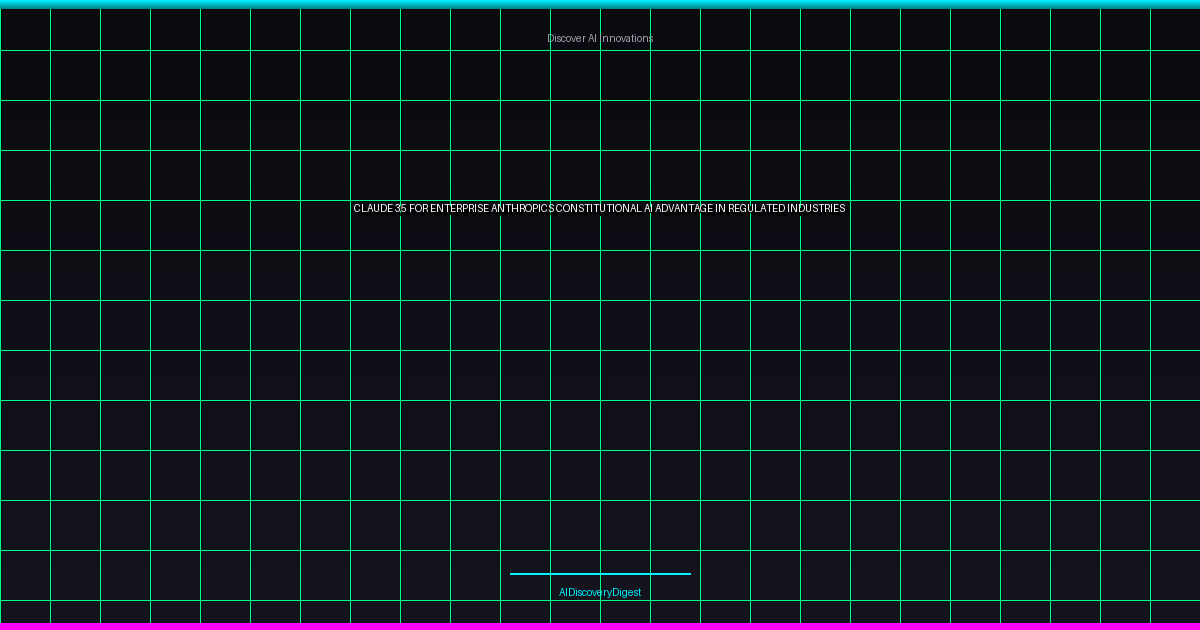Click the "Discover AI Innovations" tagline
The width and height of the screenshot is (1200, 630).
pyautogui.click(x=600, y=38)
